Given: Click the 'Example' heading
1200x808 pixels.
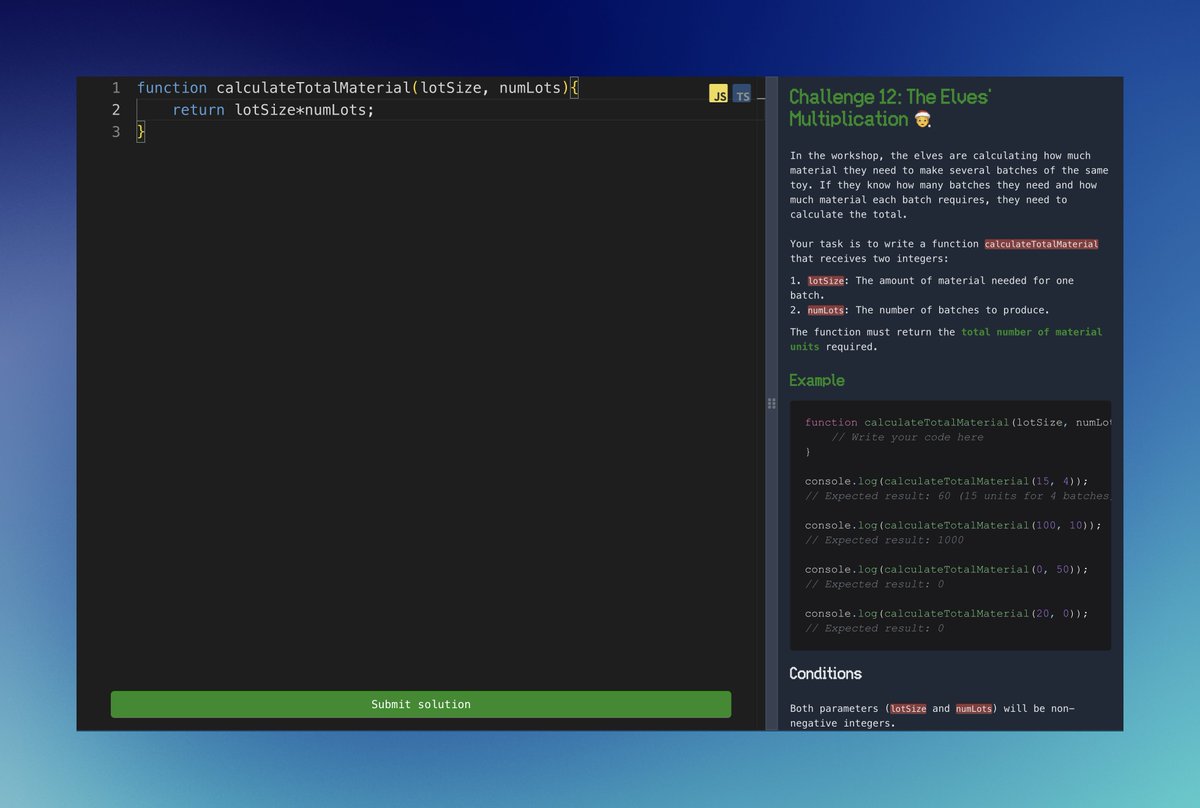Looking at the screenshot, I should (817, 380).
